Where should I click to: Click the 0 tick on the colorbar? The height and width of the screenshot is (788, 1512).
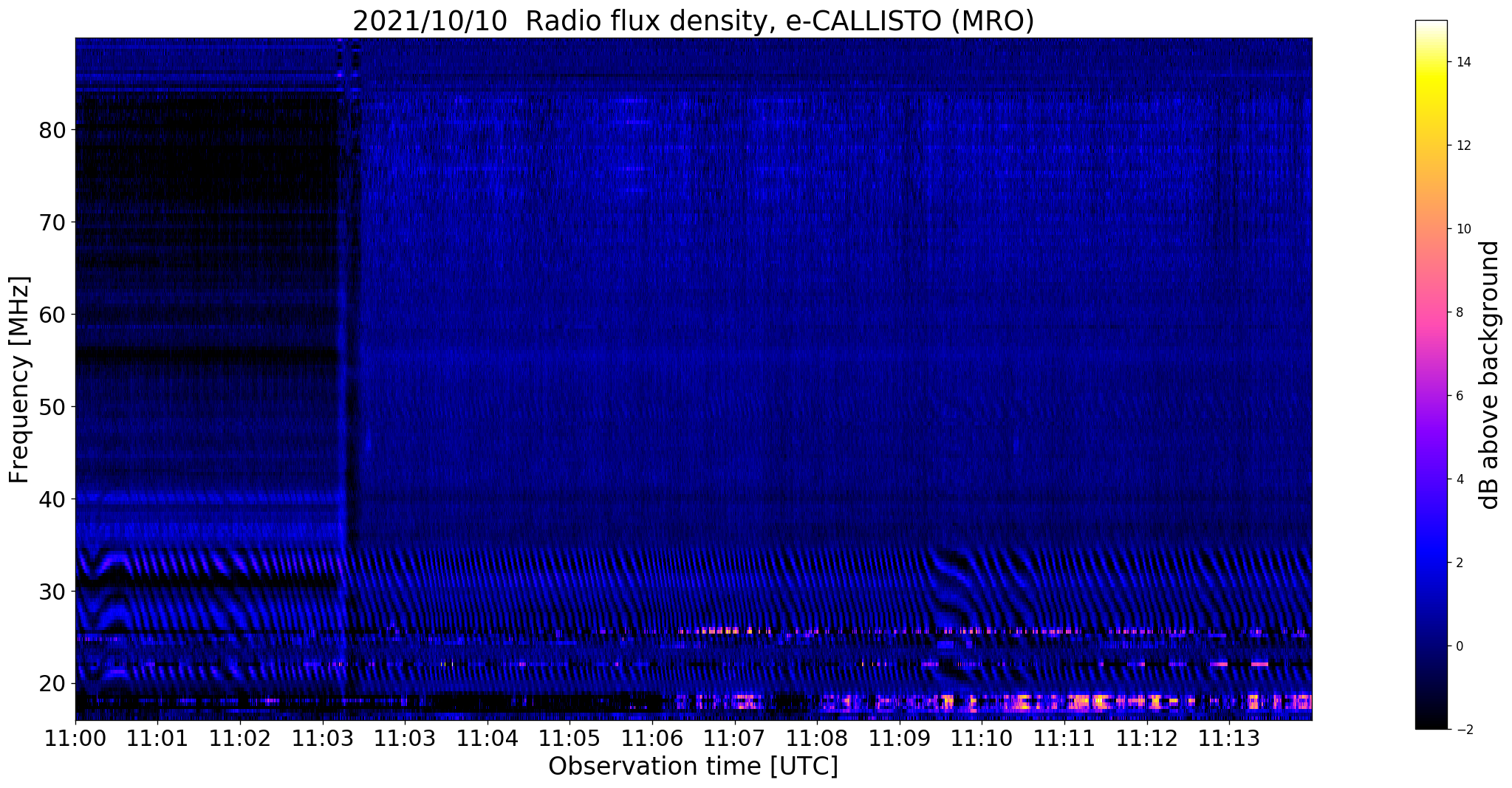pyautogui.click(x=1460, y=646)
